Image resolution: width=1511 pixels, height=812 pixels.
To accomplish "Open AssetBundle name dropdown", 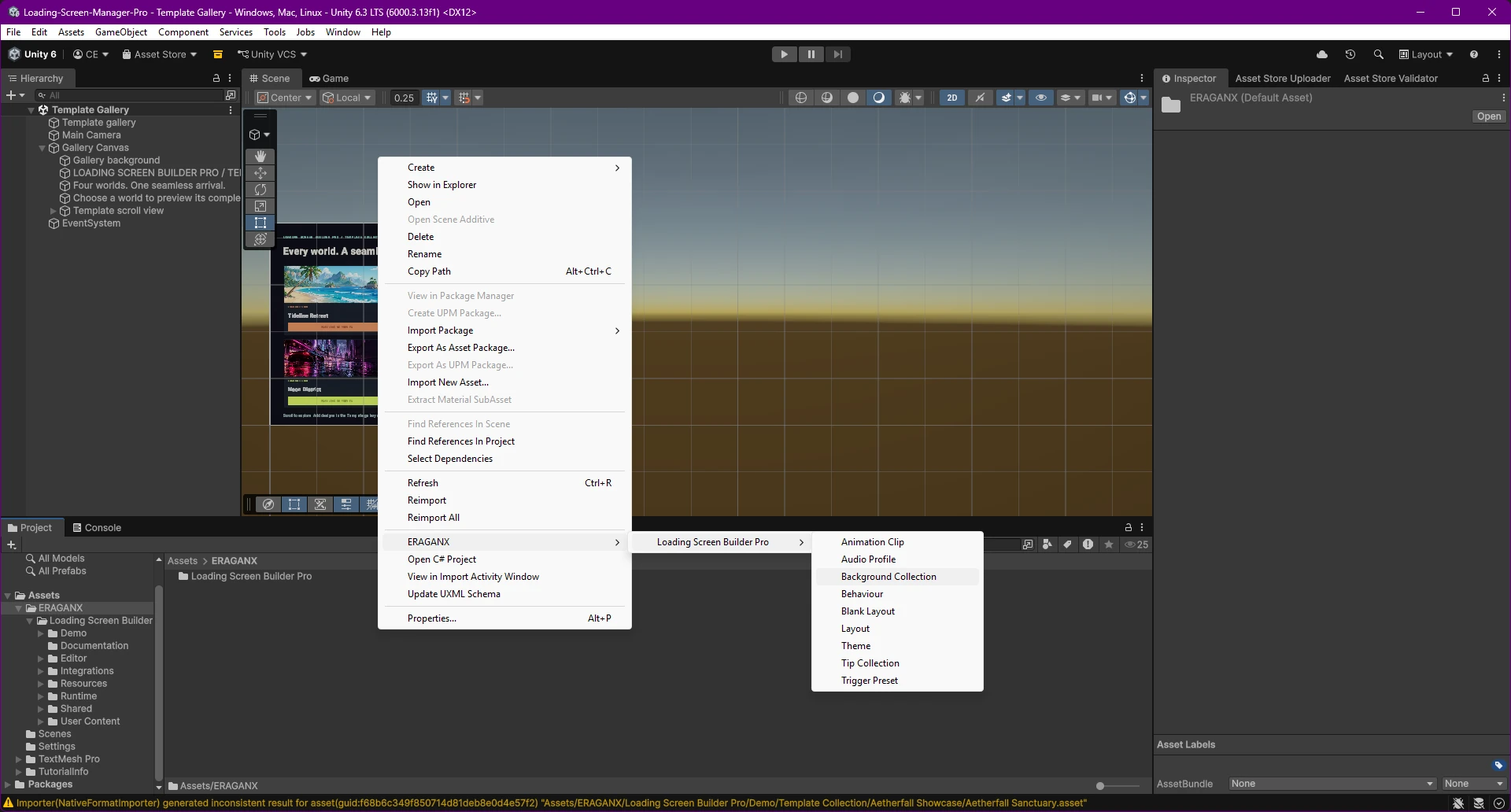I will point(1332,784).
